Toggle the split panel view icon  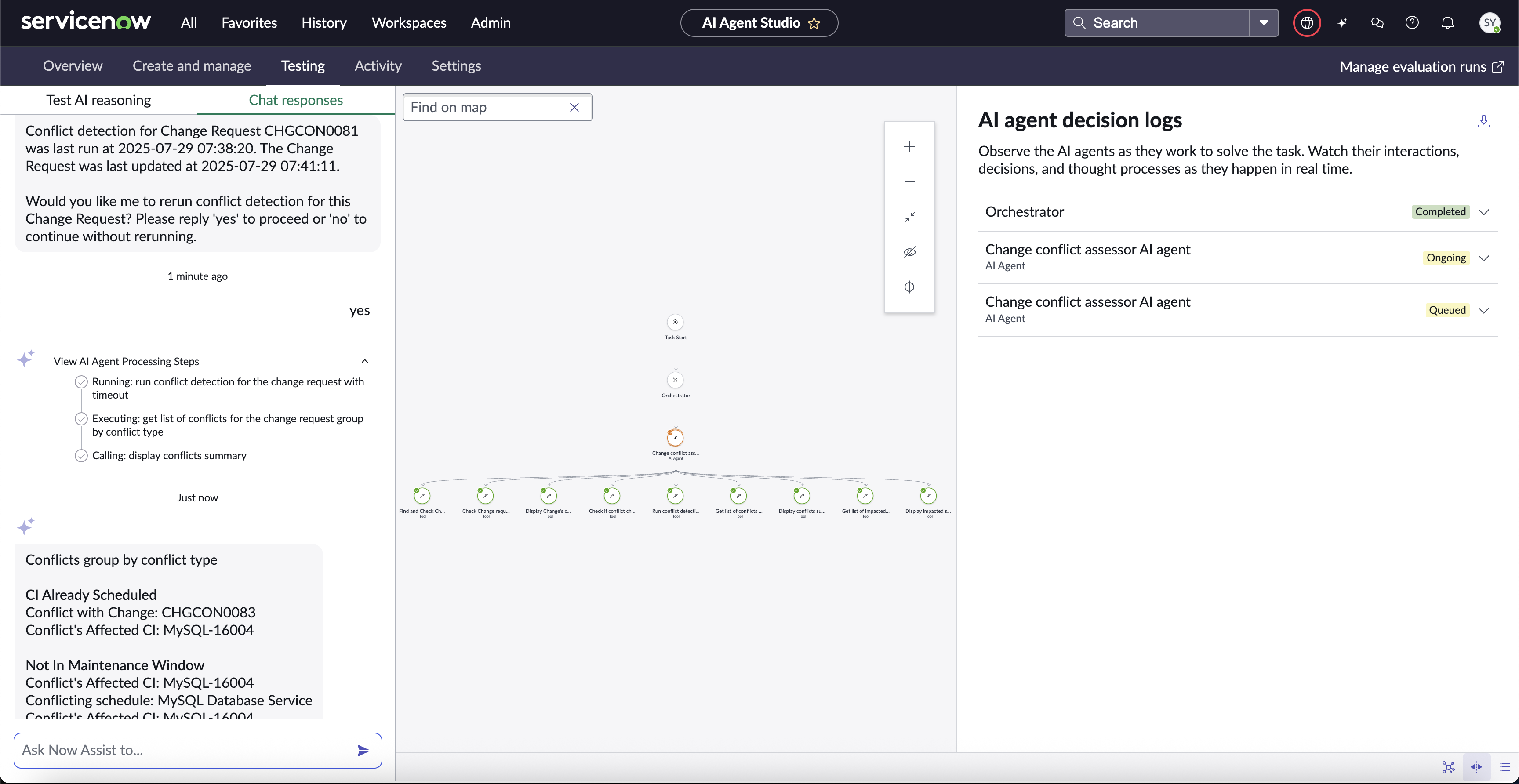tap(1476, 767)
